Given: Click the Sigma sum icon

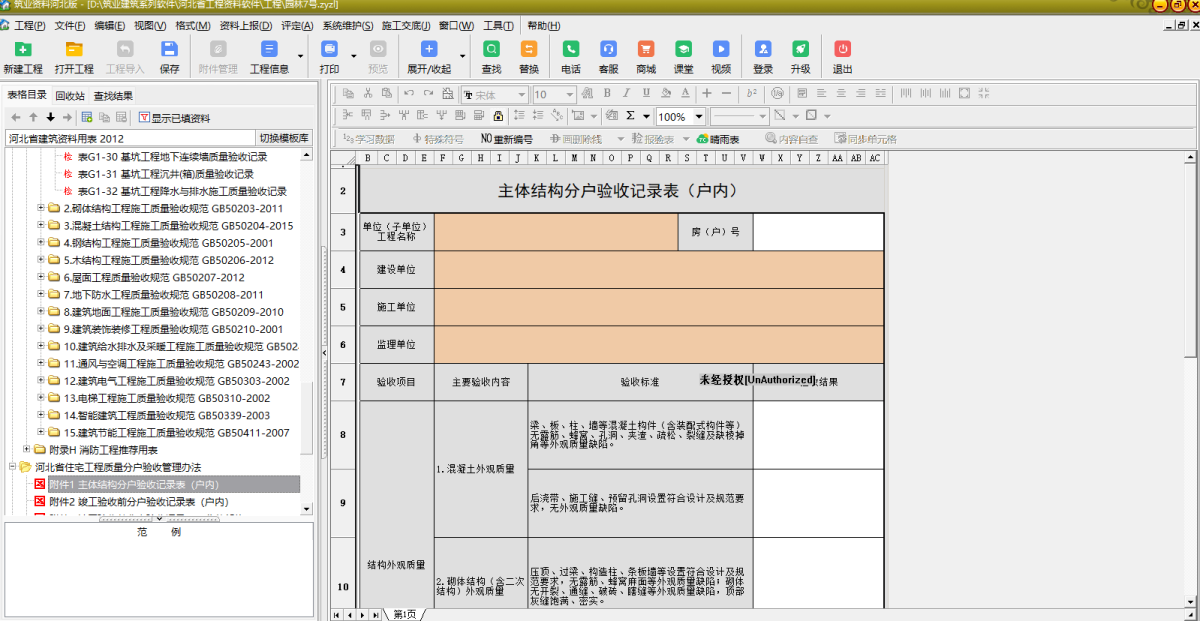Looking at the screenshot, I should click(630, 116).
